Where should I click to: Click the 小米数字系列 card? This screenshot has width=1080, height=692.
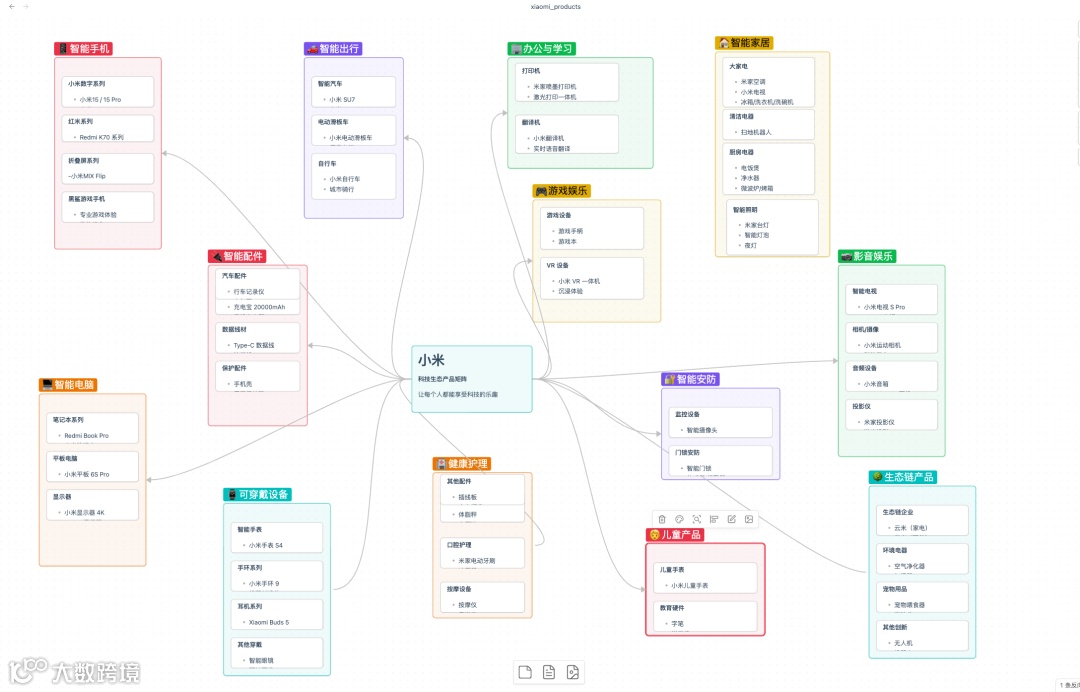pyautogui.click(x=107, y=92)
